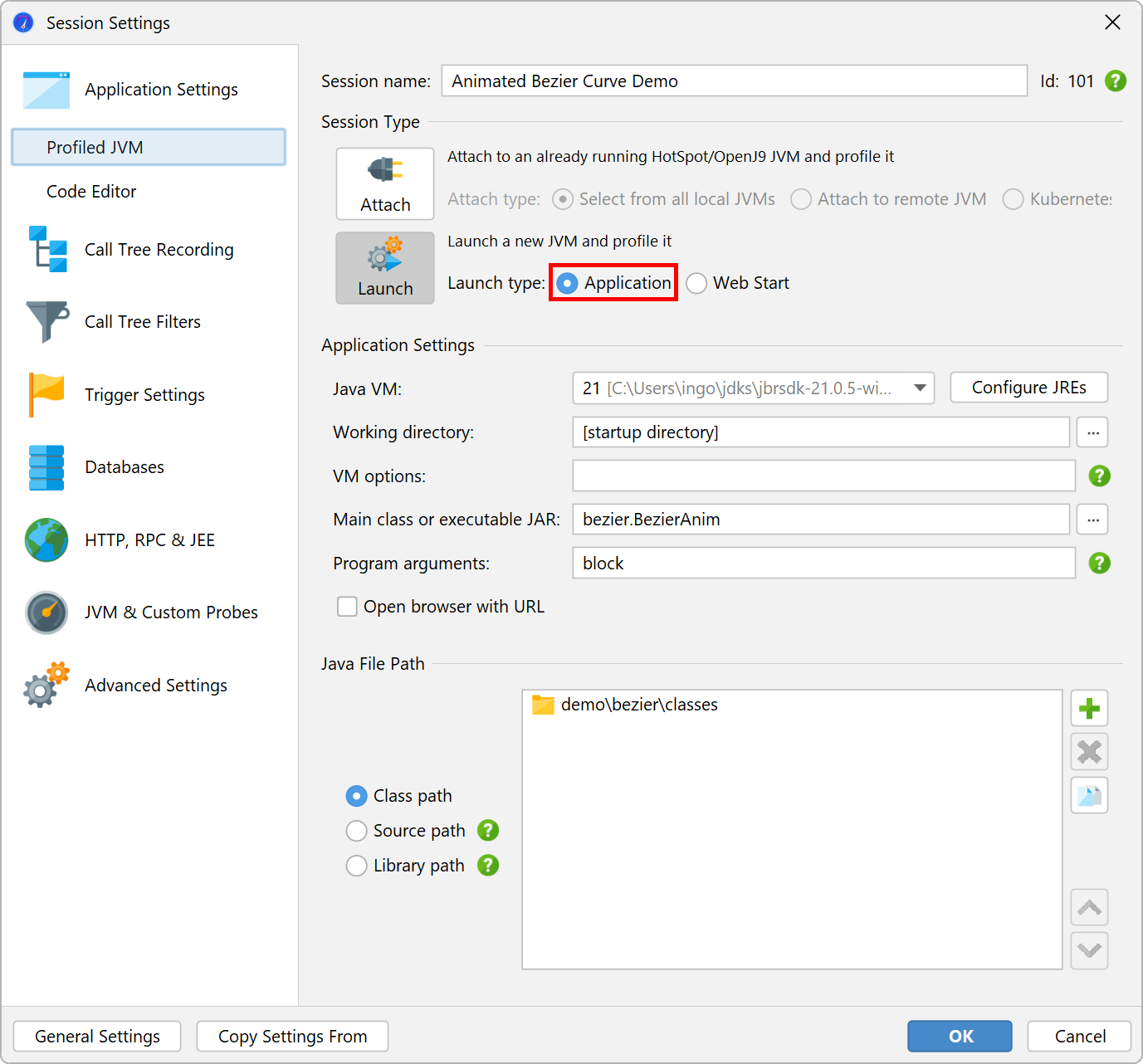1143x1064 pixels.
Task: Click into the Program arguments field
Action: pos(823,564)
